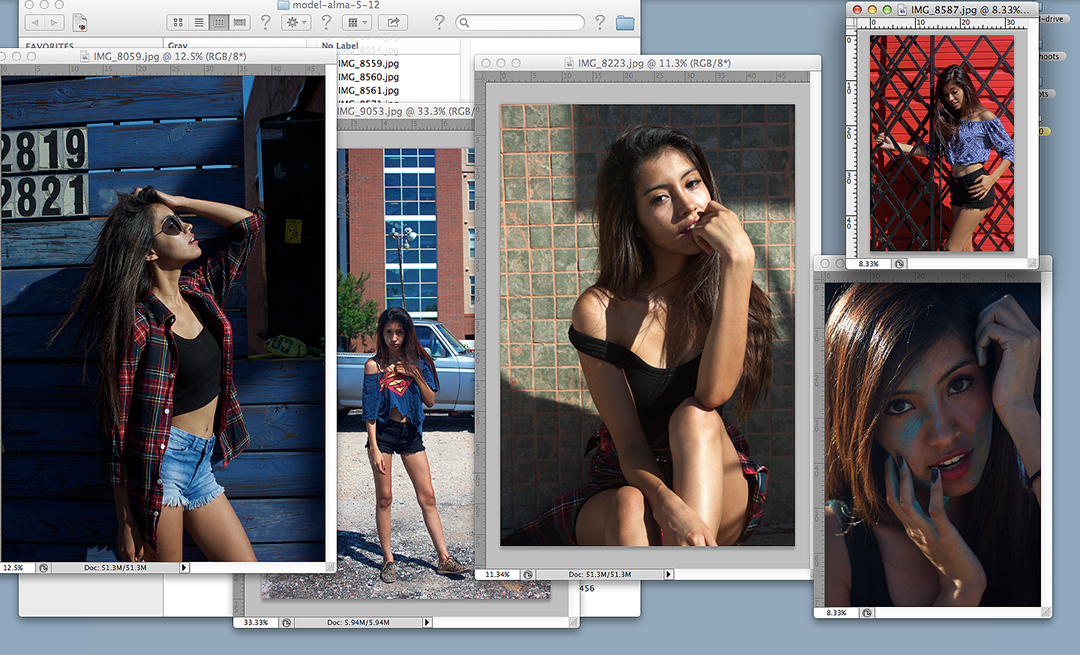1080x655 pixels.
Task: Click the IMG_8059.jpg title proxy icon
Action: click(85, 56)
